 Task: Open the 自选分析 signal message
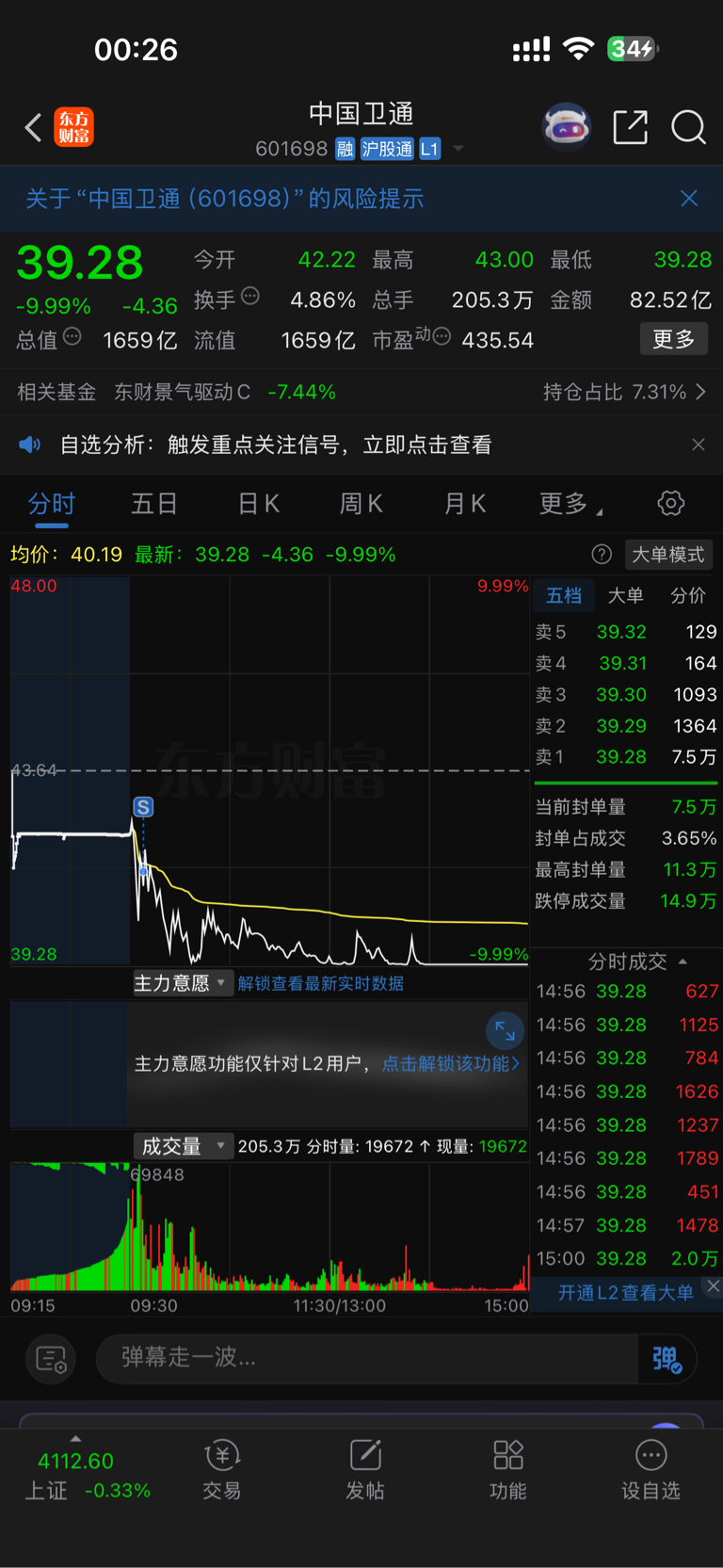click(x=275, y=445)
